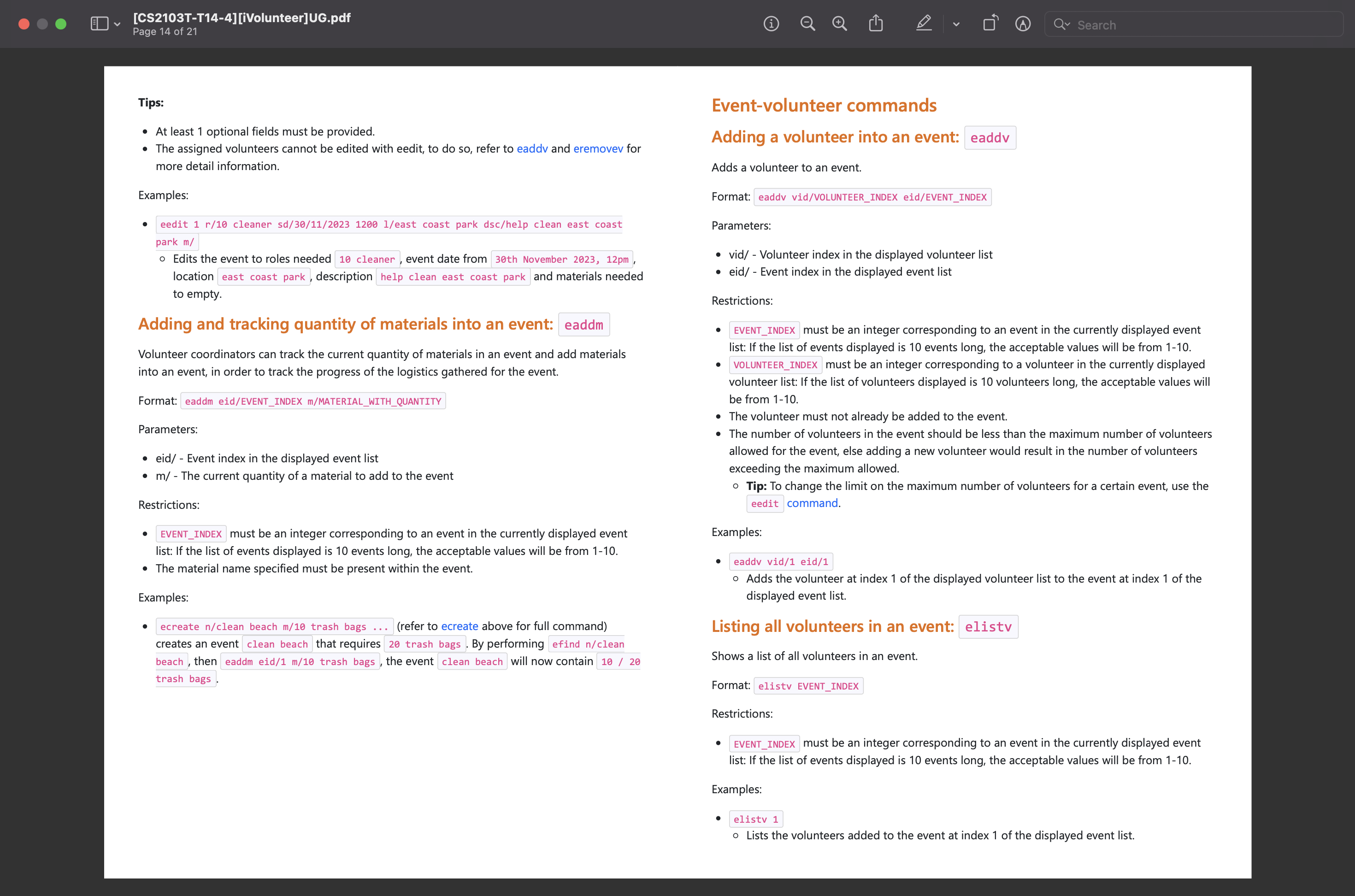Click the 'Tips:' bold label

(x=151, y=102)
